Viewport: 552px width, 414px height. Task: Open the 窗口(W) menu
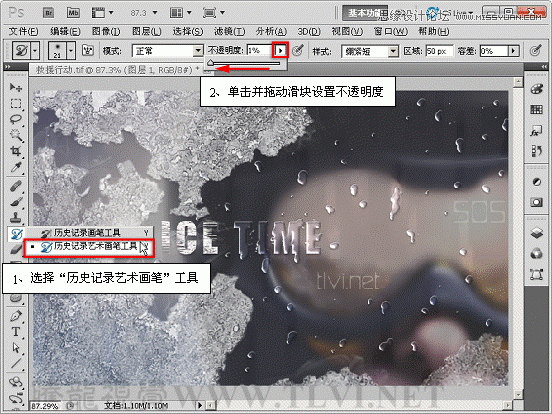390,32
